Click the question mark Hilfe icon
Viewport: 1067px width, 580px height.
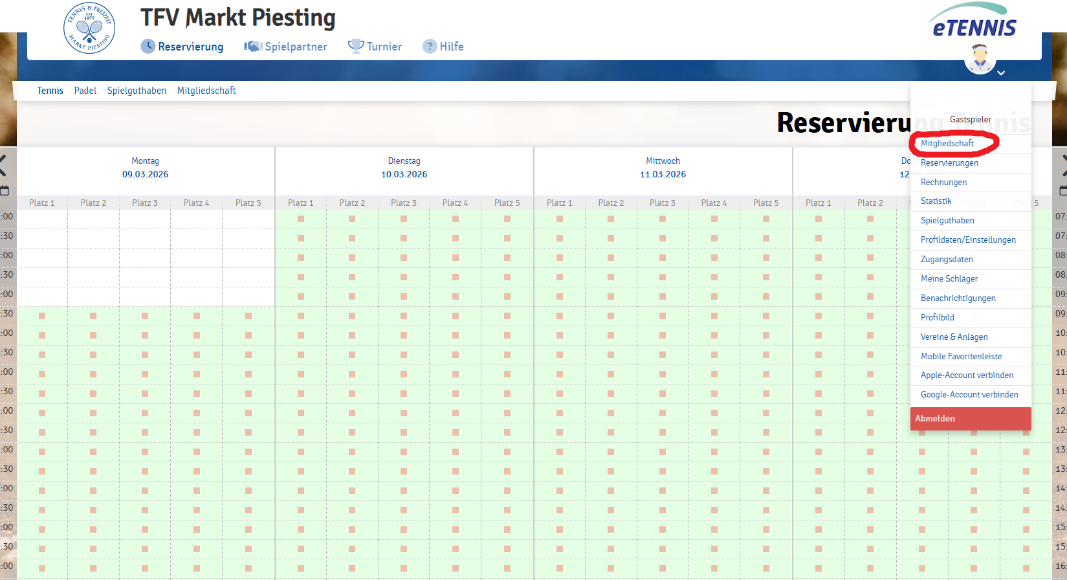tap(430, 46)
